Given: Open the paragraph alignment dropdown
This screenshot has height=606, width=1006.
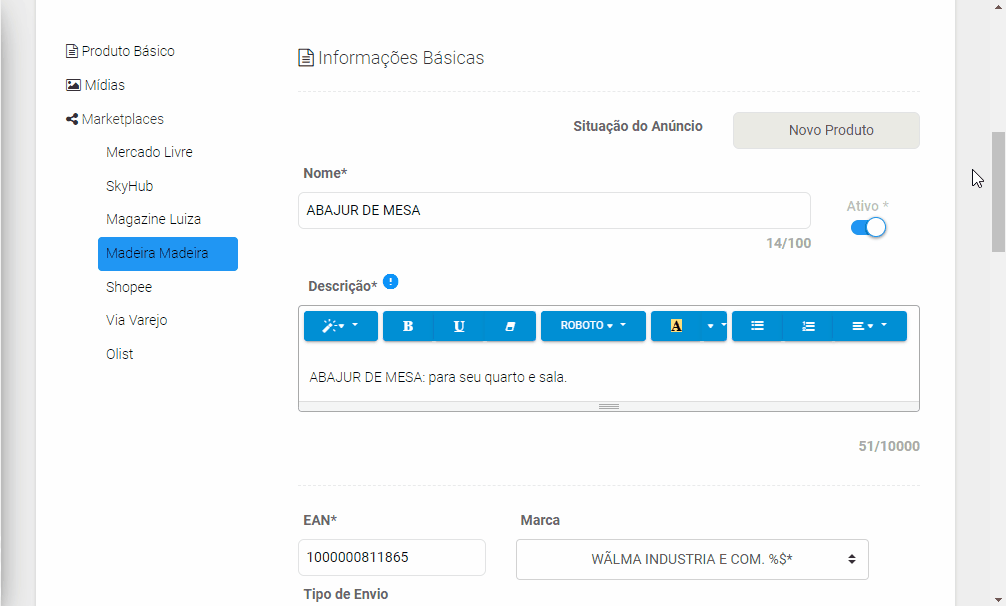Looking at the screenshot, I should tap(869, 326).
